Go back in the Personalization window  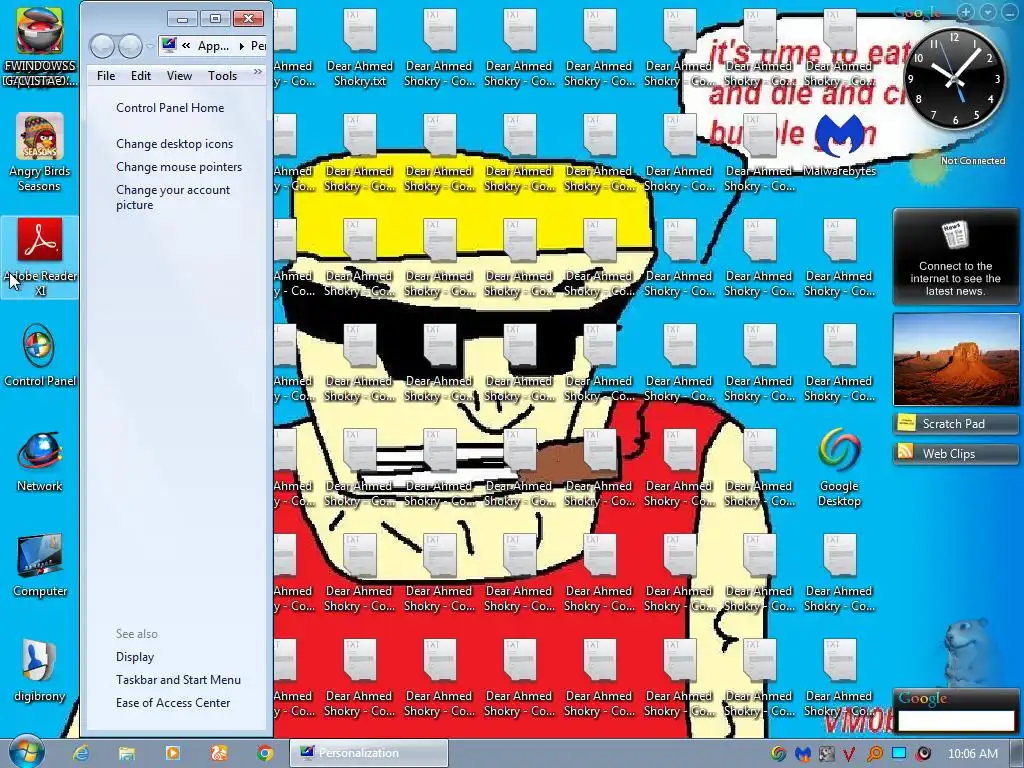click(103, 46)
